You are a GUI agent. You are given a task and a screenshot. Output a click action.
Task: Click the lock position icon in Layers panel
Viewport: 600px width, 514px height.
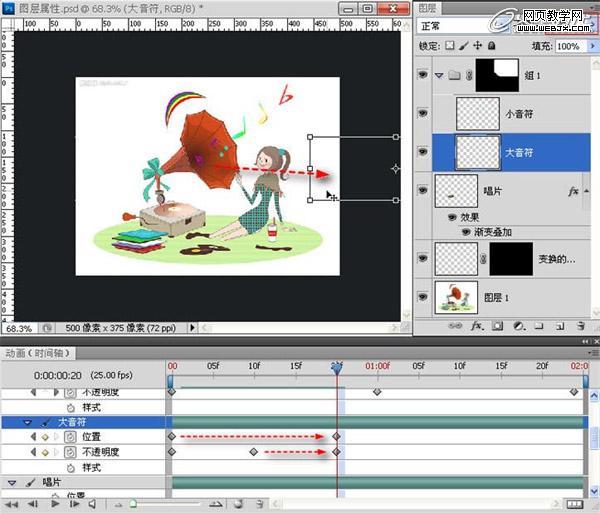476,46
